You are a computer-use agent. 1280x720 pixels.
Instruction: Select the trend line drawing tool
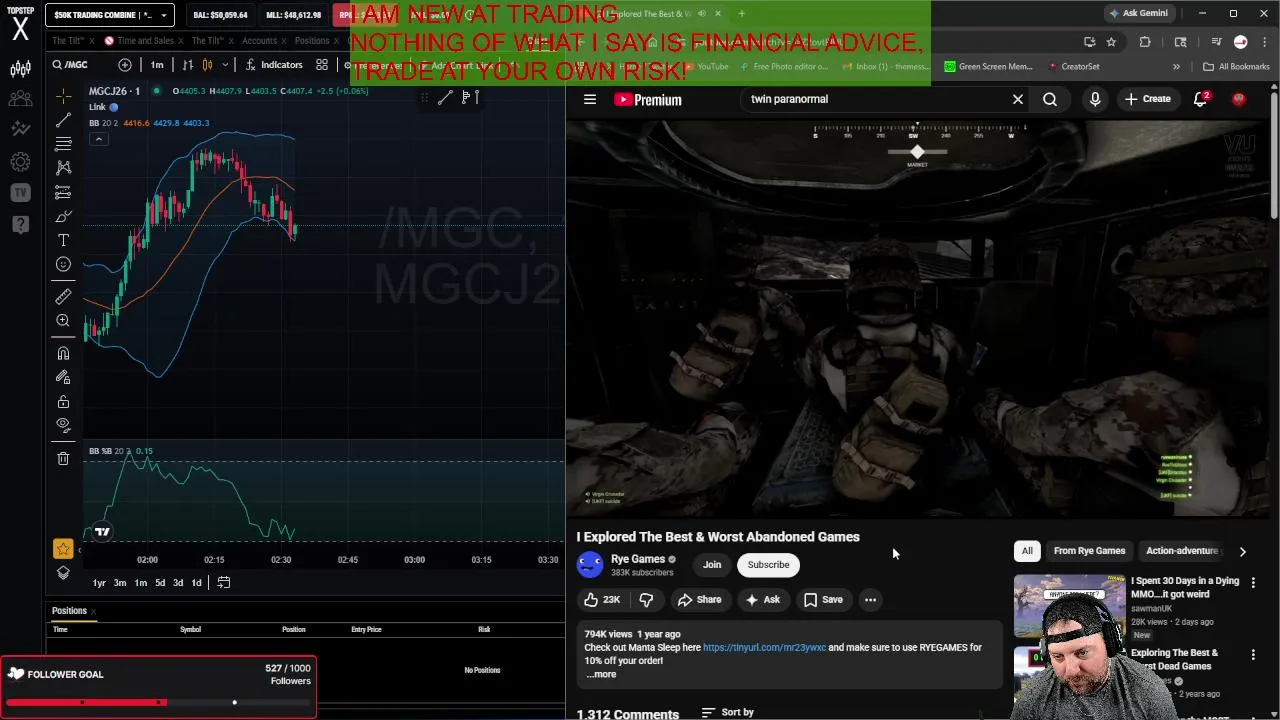click(x=63, y=120)
